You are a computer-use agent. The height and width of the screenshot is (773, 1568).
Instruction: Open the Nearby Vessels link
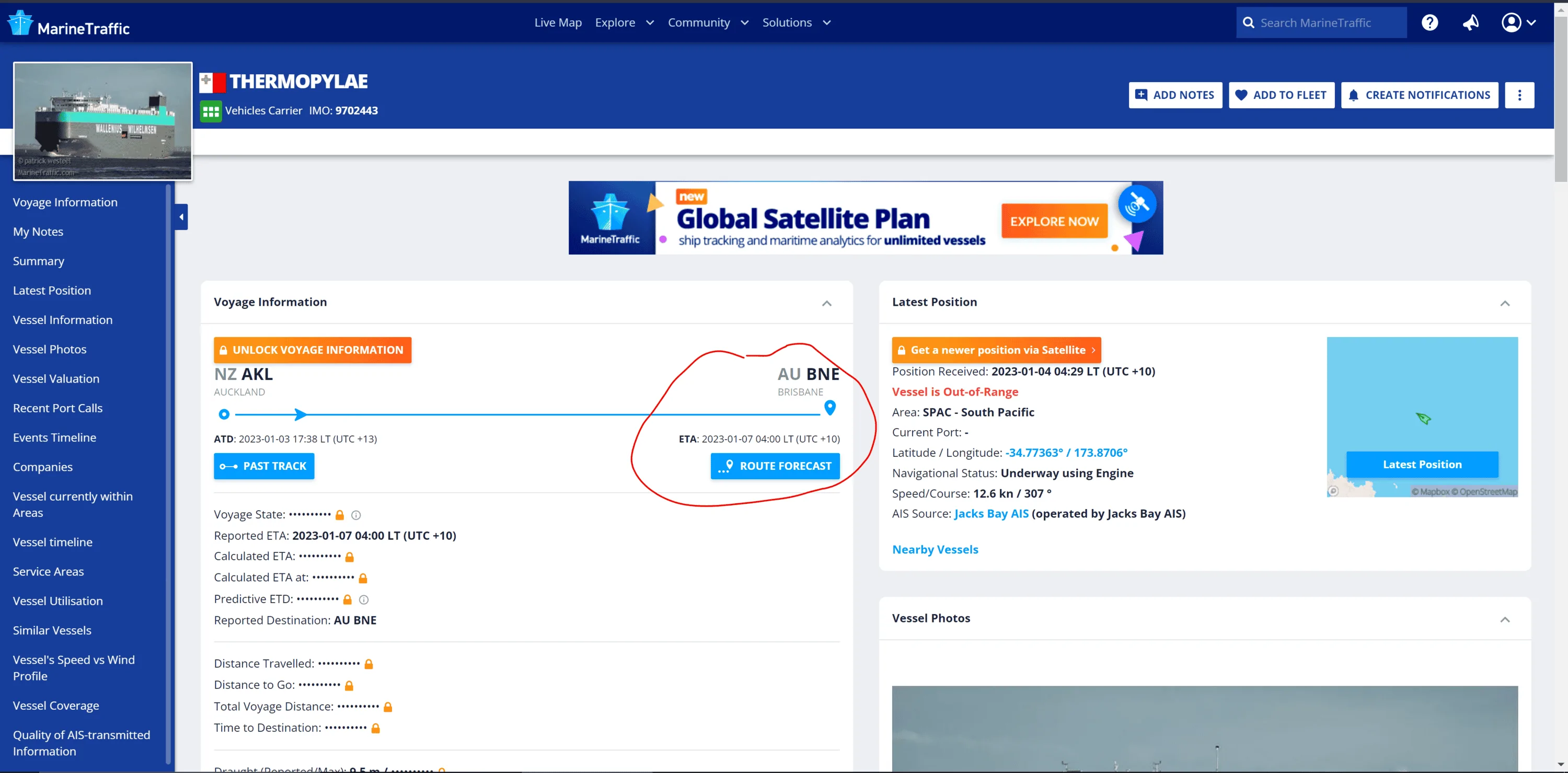click(935, 550)
